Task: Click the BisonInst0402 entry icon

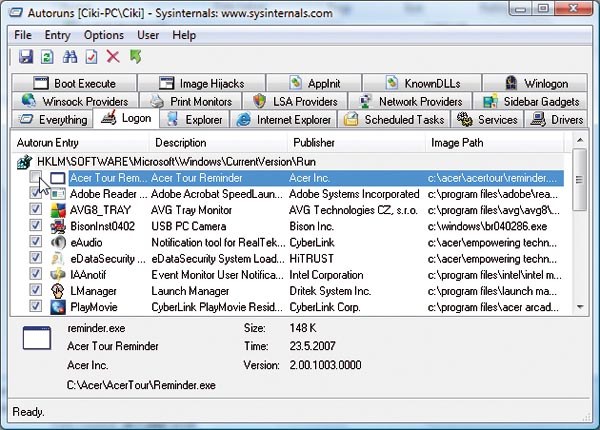Action: tap(58, 226)
